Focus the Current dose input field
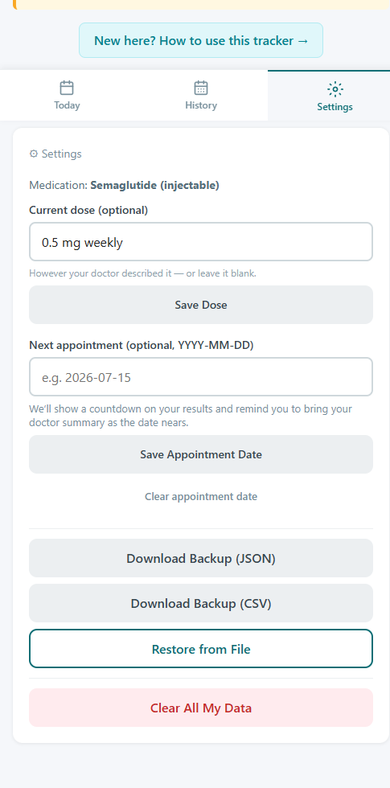Screen dimensions: 390x788 pyautogui.click(x=201, y=242)
